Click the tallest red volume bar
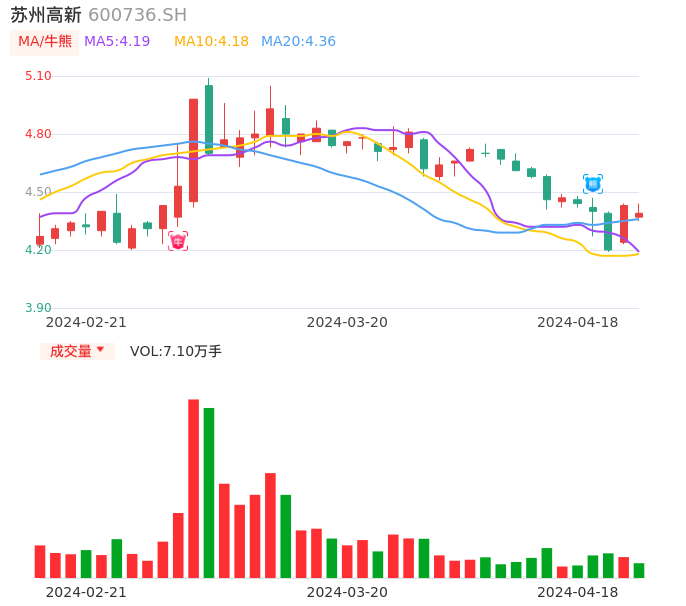Screen dimensions: 686x606 click(193, 488)
